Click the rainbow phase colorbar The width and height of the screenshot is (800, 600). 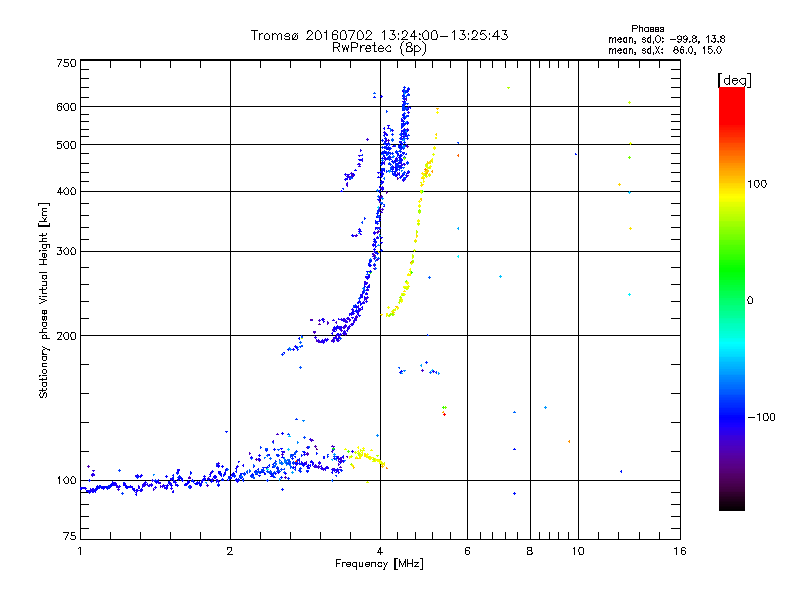coord(732,298)
